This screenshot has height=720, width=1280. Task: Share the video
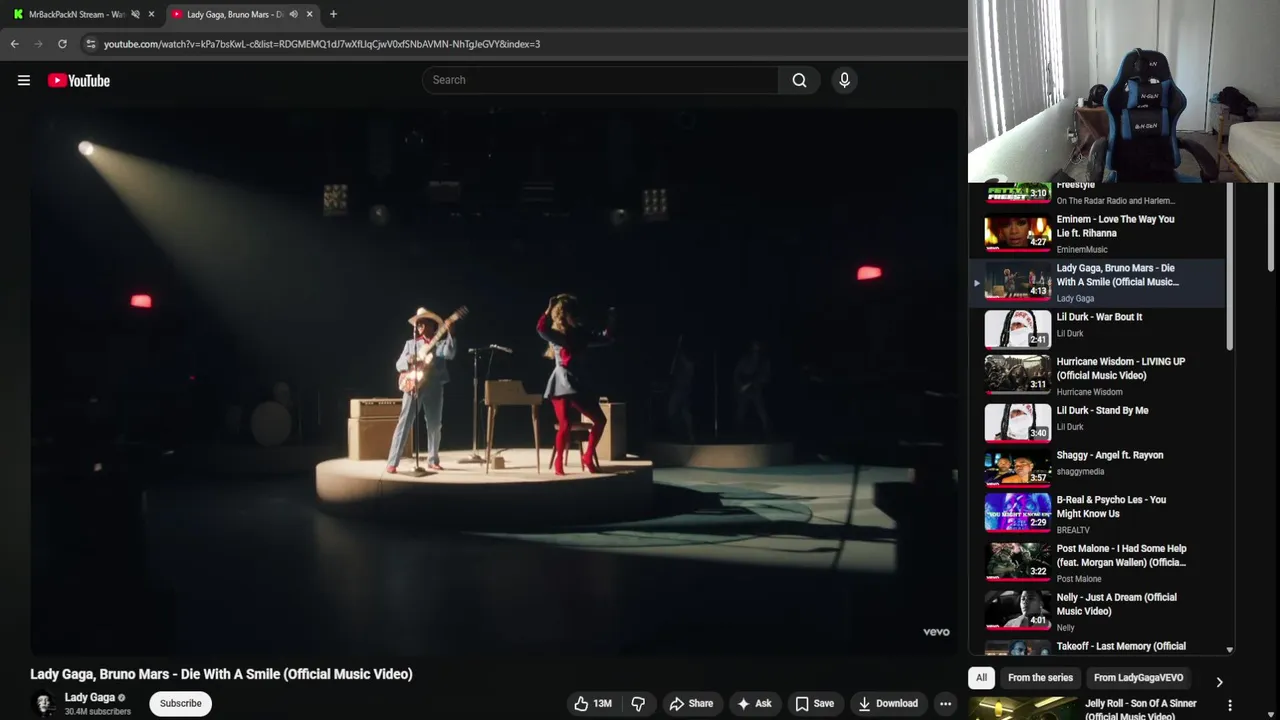[691, 704]
